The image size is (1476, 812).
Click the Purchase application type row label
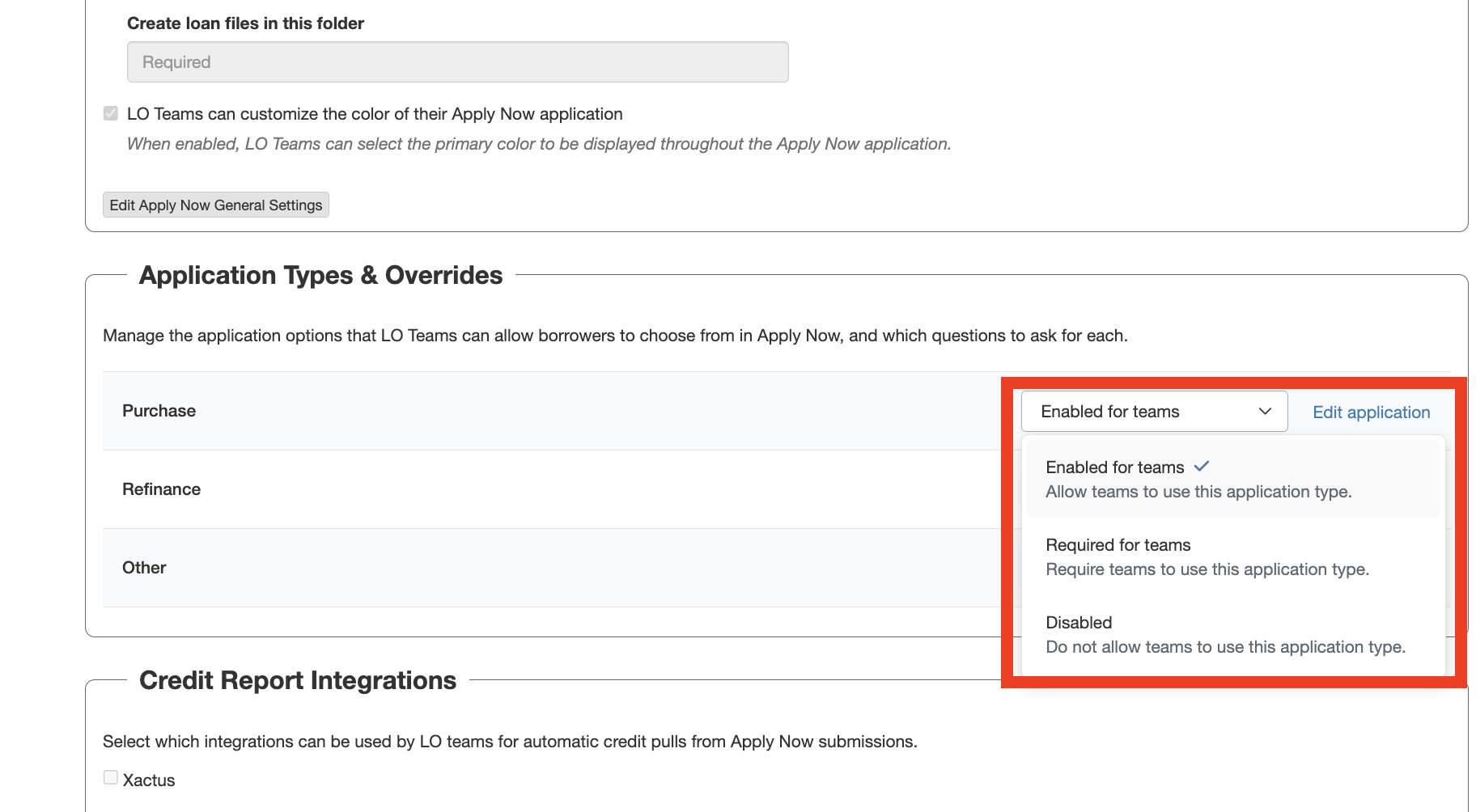coord(159,411)
